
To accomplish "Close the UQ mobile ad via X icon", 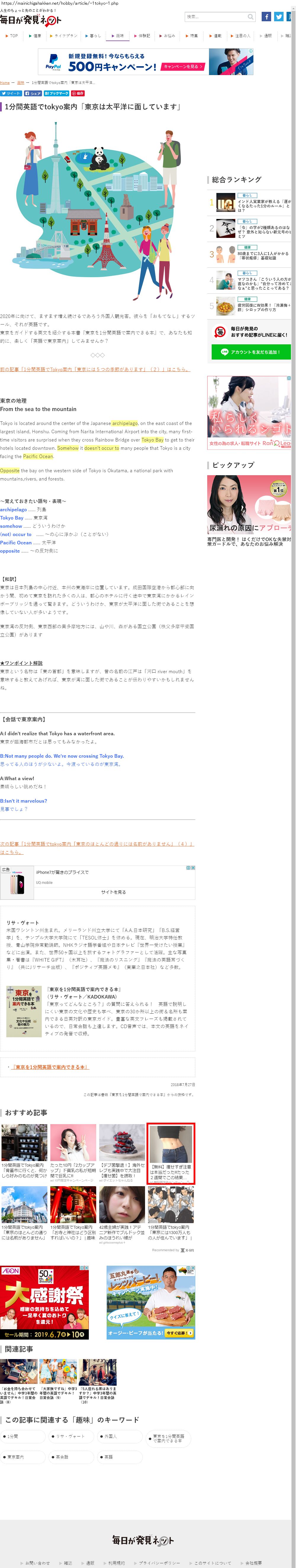I will click(193, 868).
